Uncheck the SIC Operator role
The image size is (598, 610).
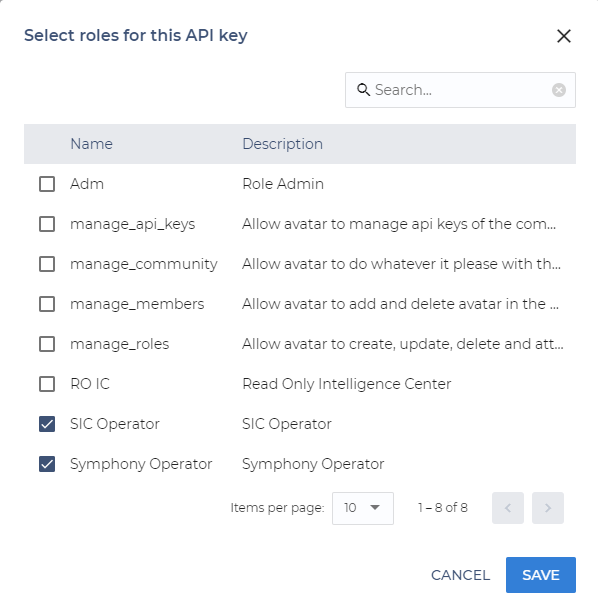pos(47,424)
